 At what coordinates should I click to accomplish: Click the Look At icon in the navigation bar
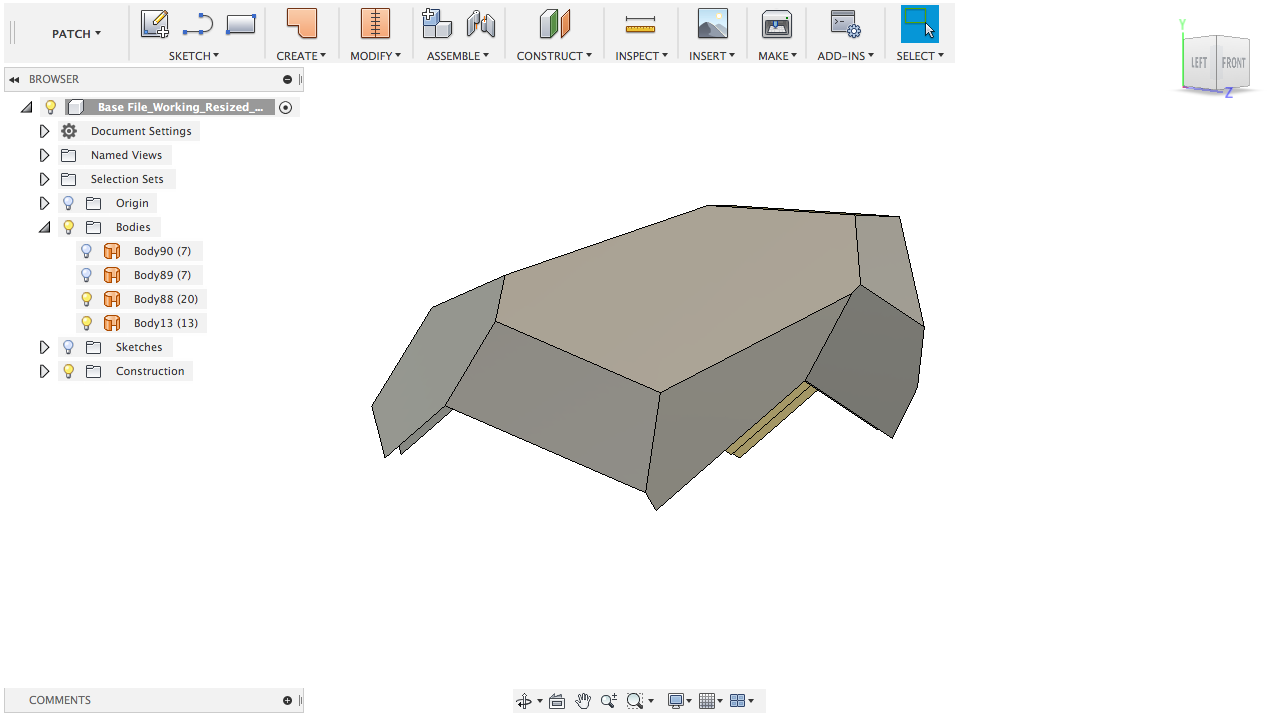click(557, 701)
